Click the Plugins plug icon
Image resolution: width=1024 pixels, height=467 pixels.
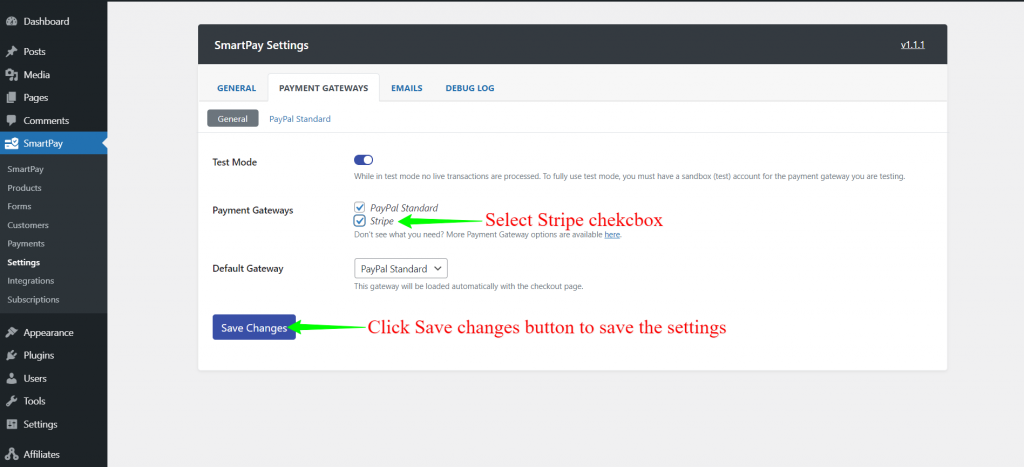11,355
